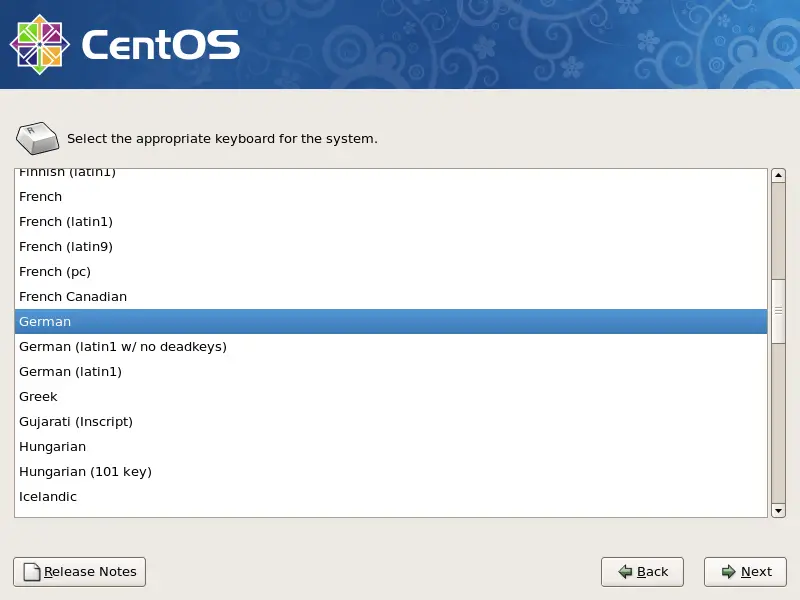
Task: Choose French (latin9) from list
Action: [391, 246]
